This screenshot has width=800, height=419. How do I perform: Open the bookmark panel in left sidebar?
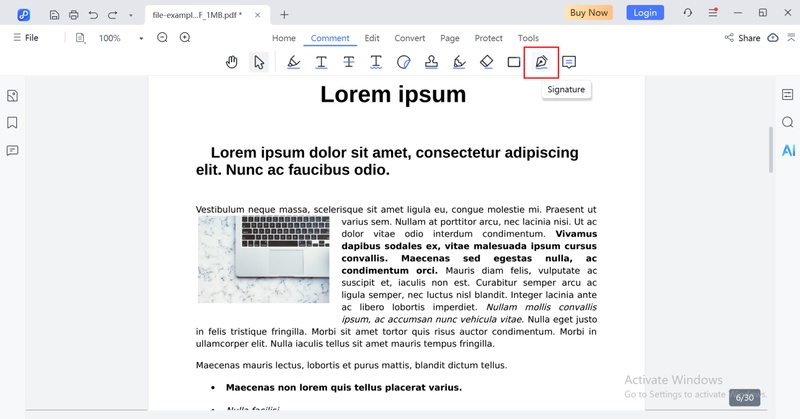pos(13,123)
